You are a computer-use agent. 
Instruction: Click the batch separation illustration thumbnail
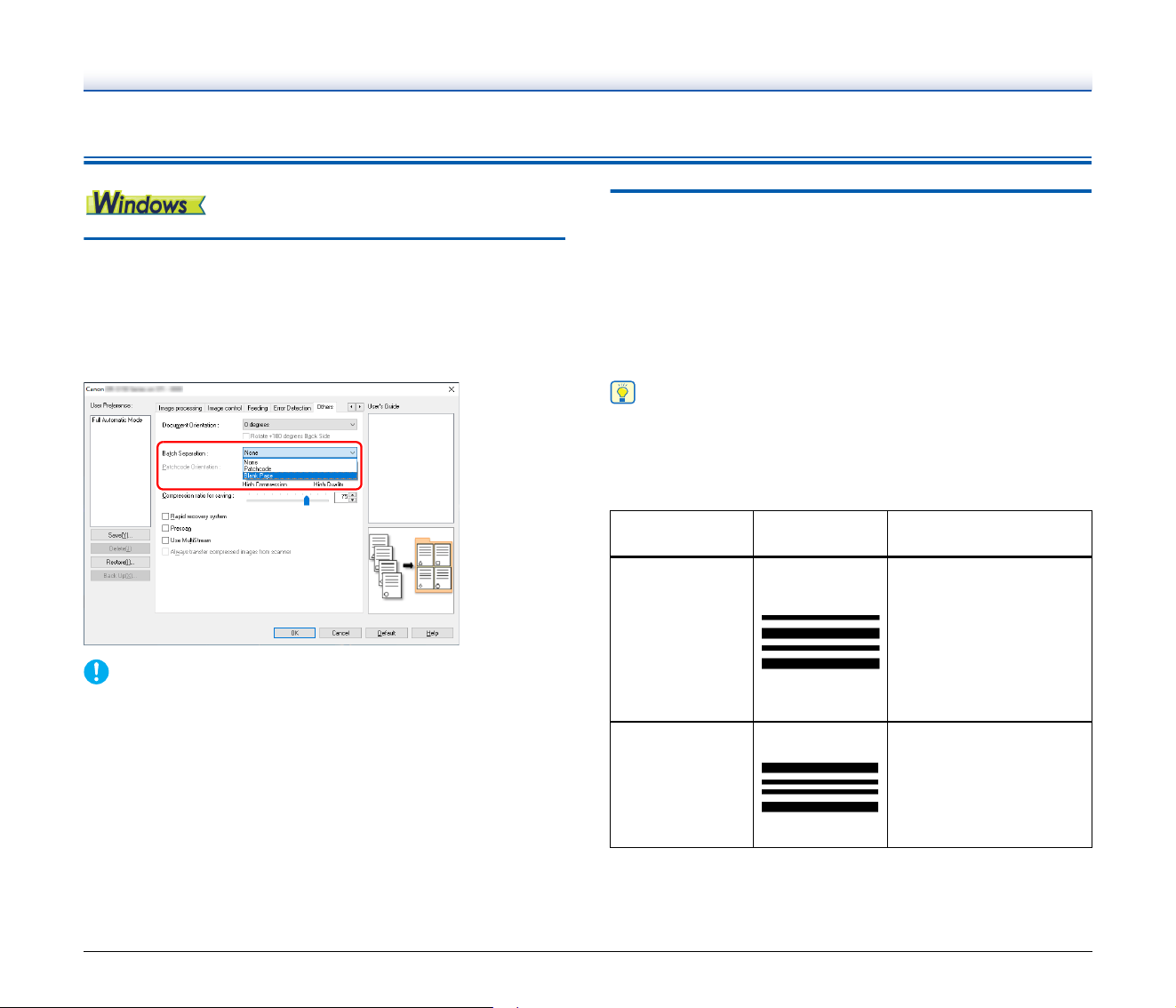411,570
